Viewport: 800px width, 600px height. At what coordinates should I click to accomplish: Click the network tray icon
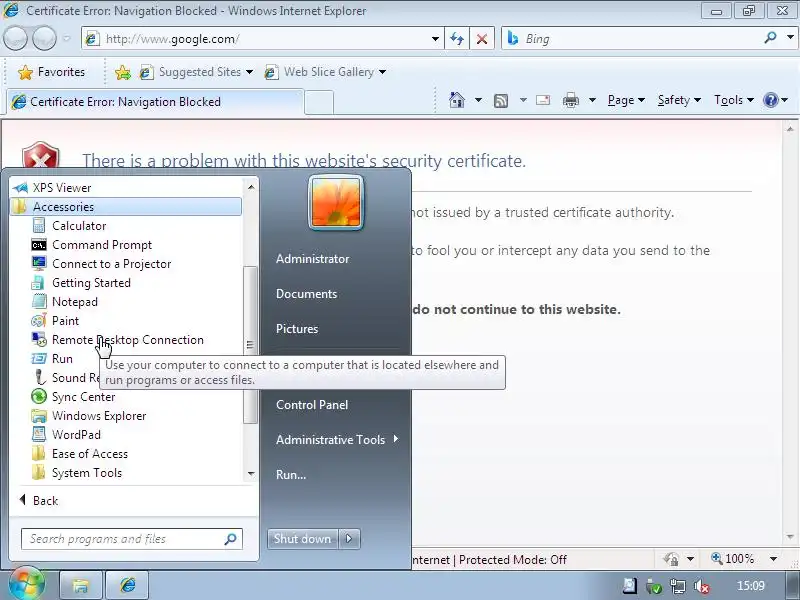pyautogui.click(x=678, y=587)
